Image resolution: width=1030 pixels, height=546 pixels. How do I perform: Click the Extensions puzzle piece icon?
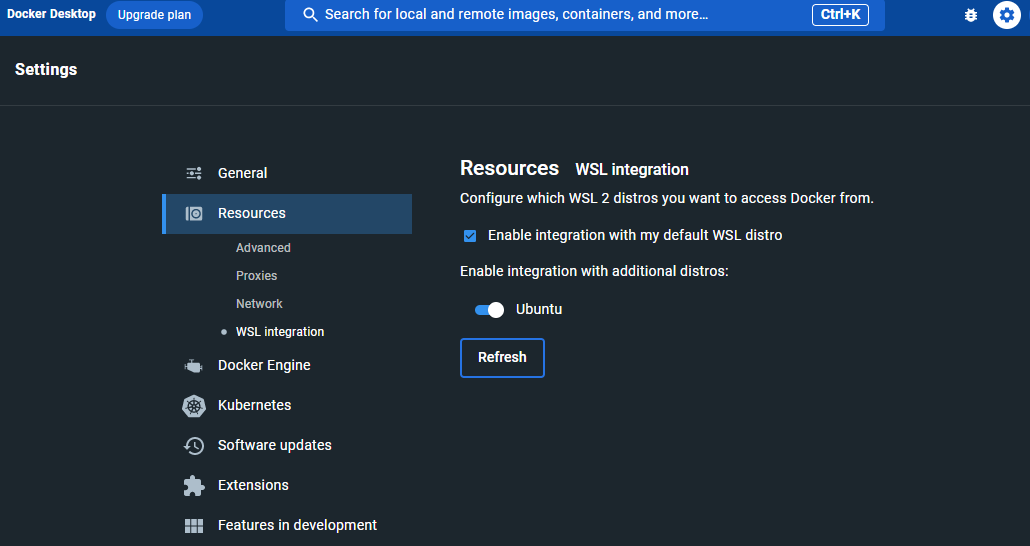194,486
